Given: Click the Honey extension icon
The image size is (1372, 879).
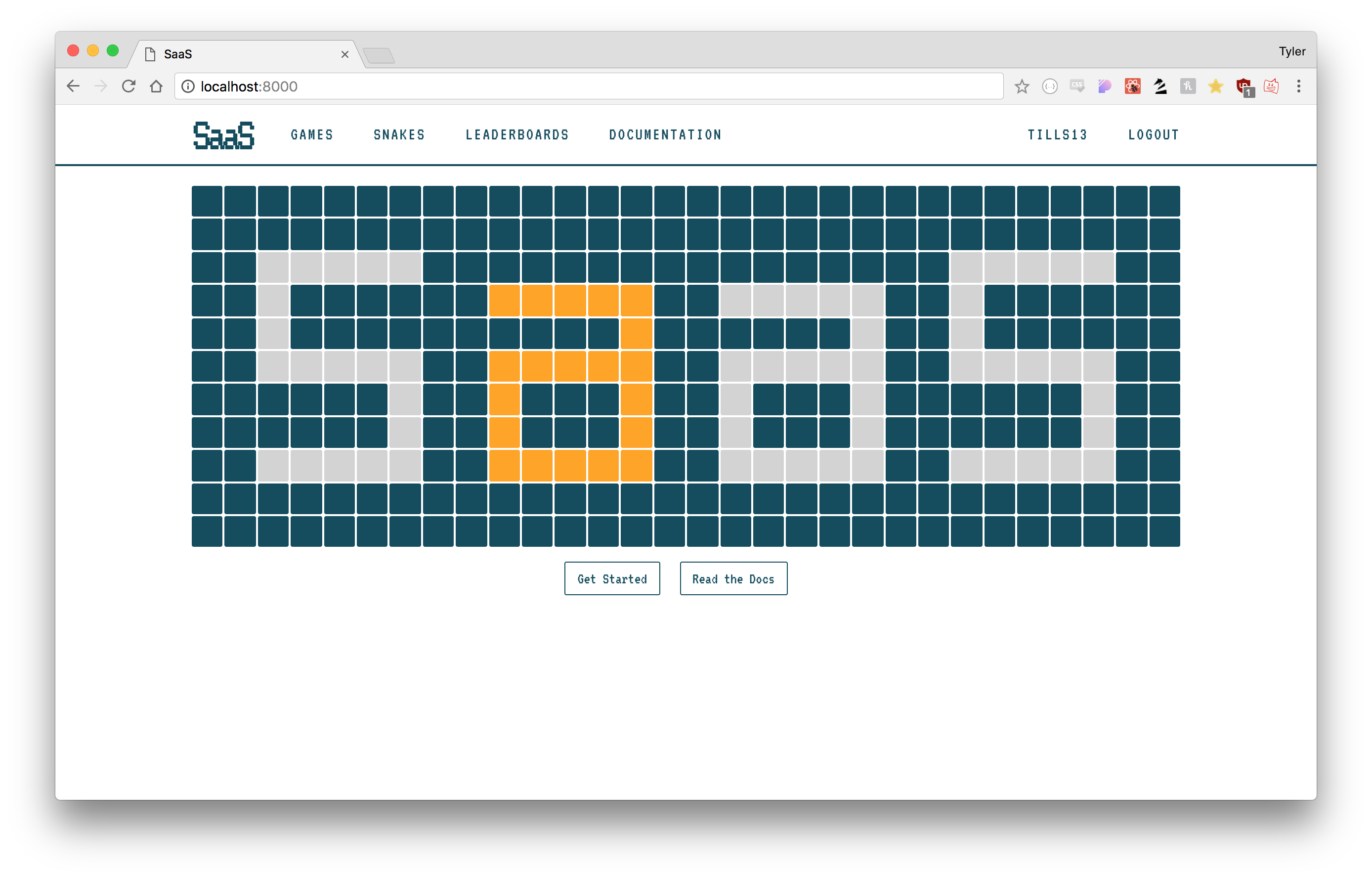Looking at the screenshot, I should pos(1188,86).
